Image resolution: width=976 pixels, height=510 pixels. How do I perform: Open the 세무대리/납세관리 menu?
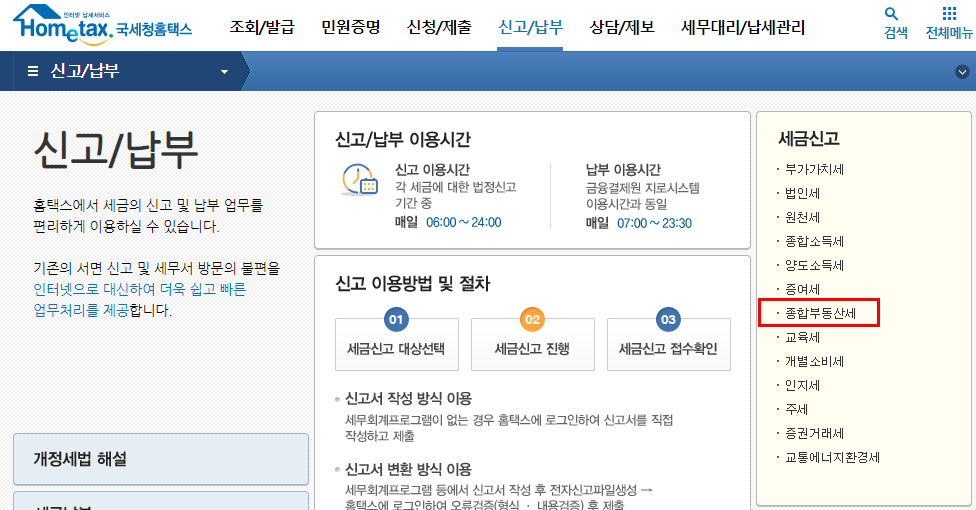(743, 27)
